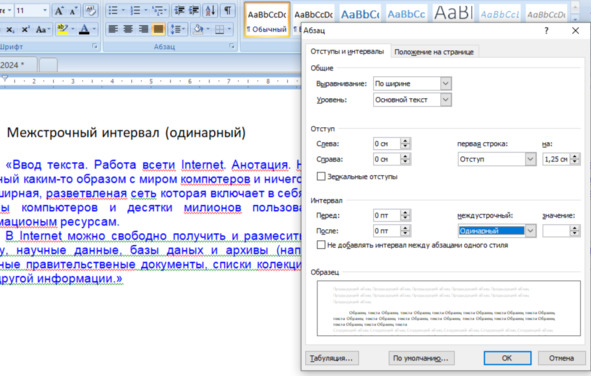The height and width of the screenshot is (376, 591).
Task: Cancel with the Отмена button
Action: tap(561, 358)
